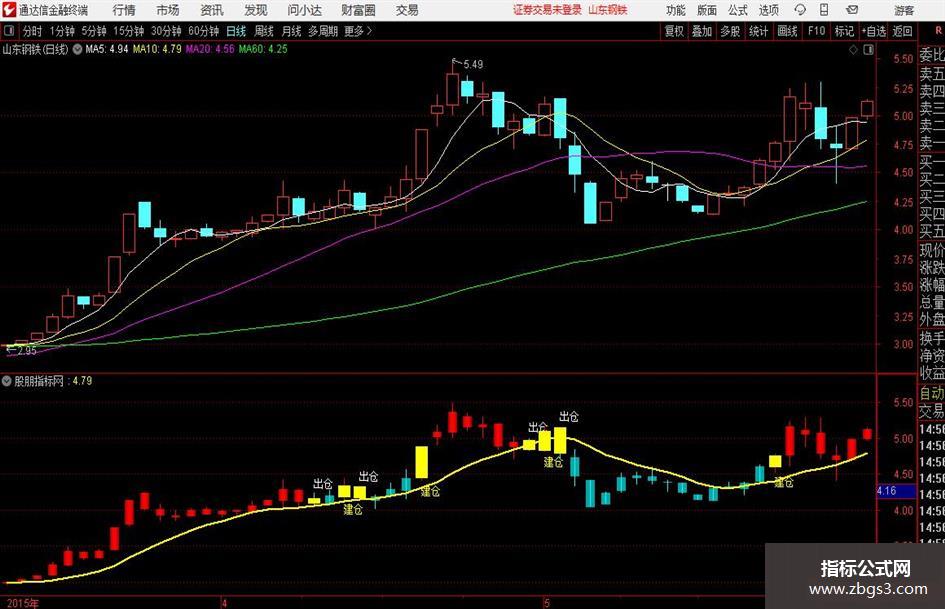945x609 pixels.
Task: Click the MA5: 4.94 indicator label
Action: coord(107,49)
